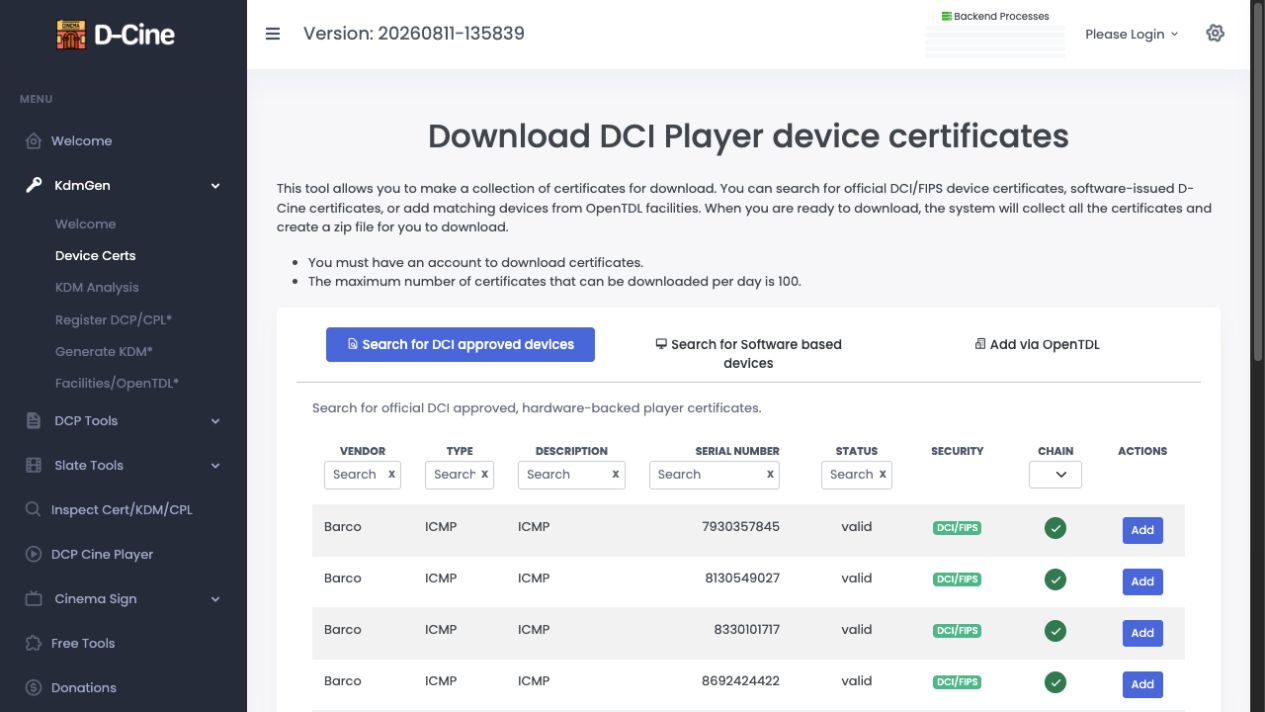Click the DCP Tools document icon
The image size is (1265, 712).
click(33, 421)
